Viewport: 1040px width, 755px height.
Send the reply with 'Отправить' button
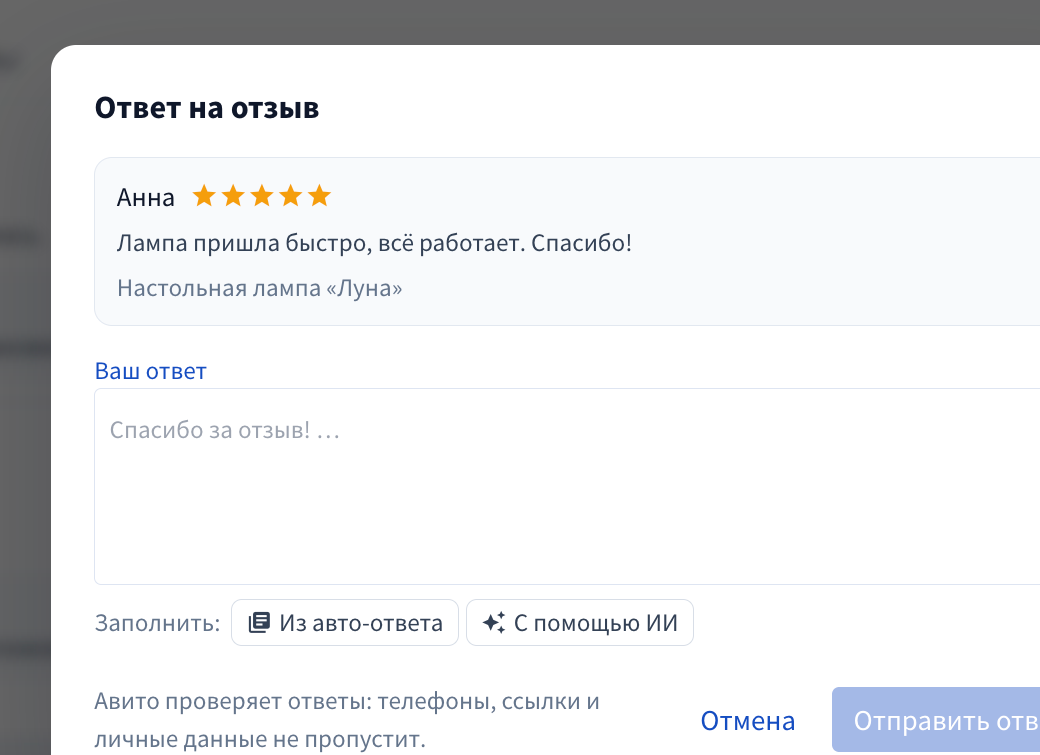[x=936, y=720]
